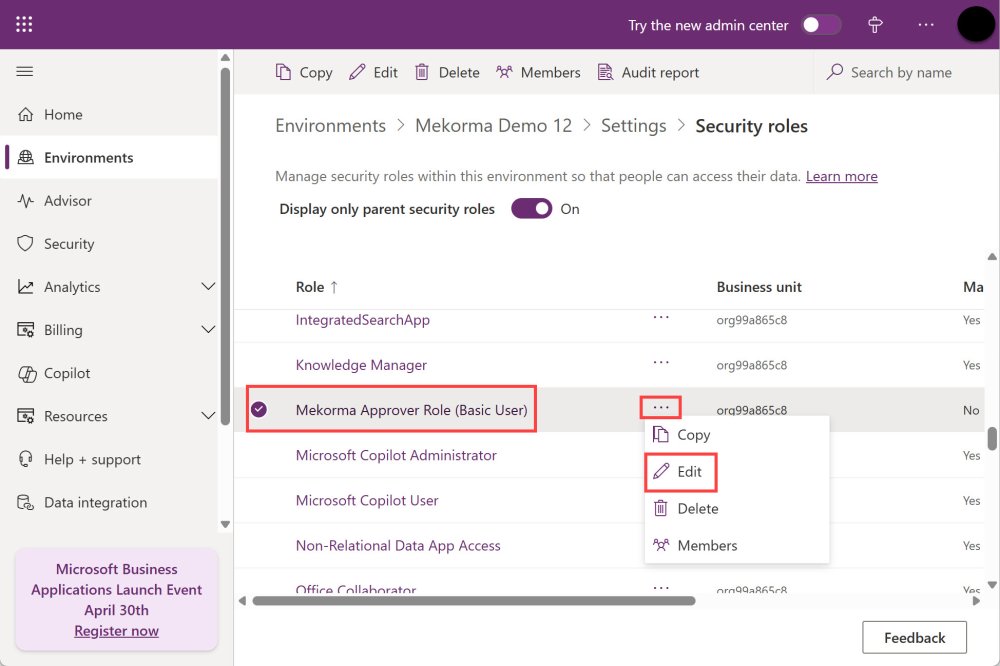Expand the Resources section chevron
The height and width of the screenshot is (666, 1000).
[208, 416]
